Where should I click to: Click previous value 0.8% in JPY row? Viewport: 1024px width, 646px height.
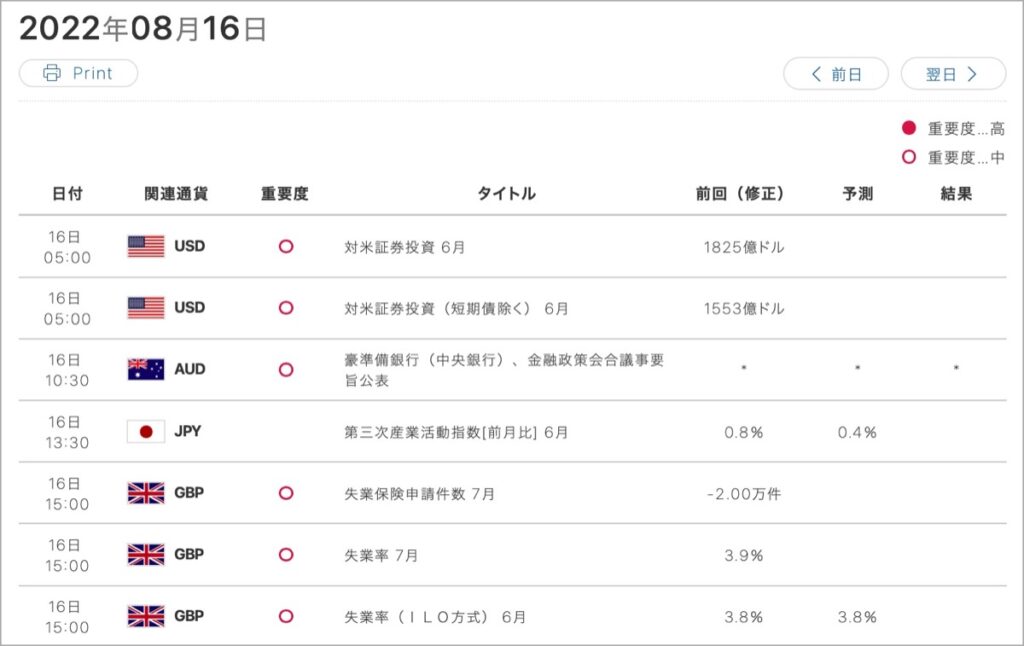[x=744, y=432]
